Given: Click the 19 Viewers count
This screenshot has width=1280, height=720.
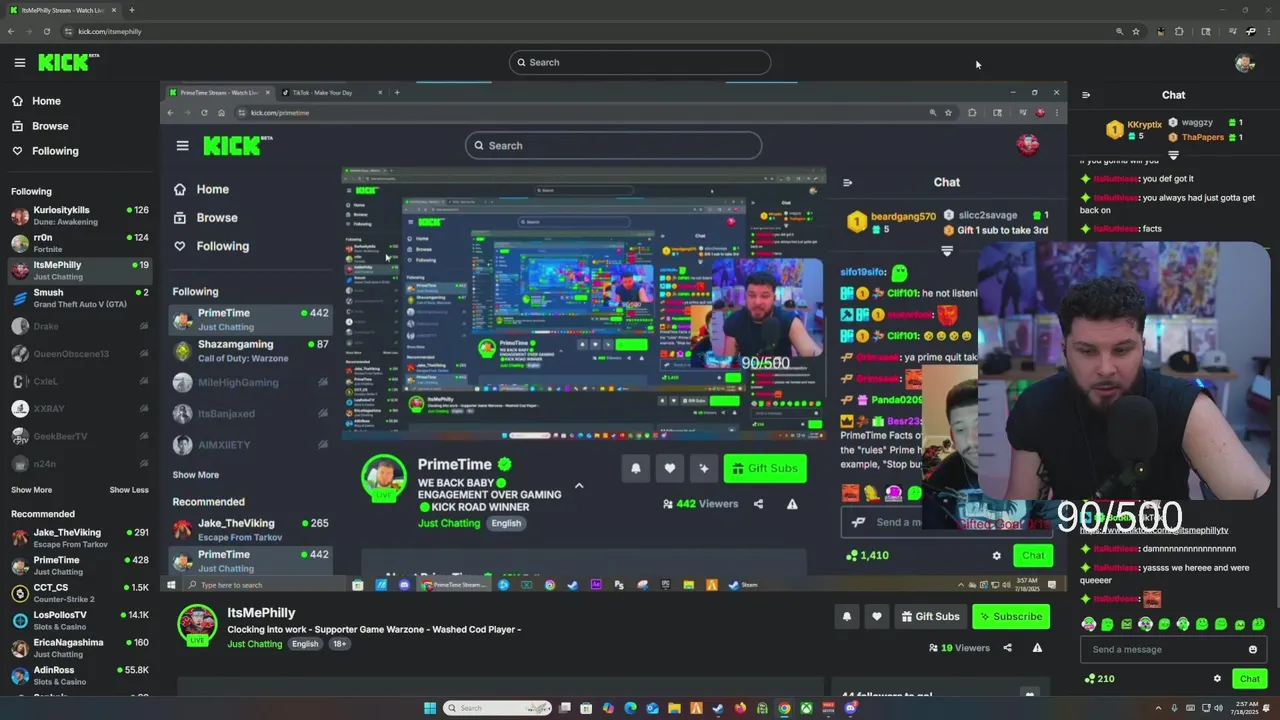Looking at the screenshot, I should click(x=959, y=648).
